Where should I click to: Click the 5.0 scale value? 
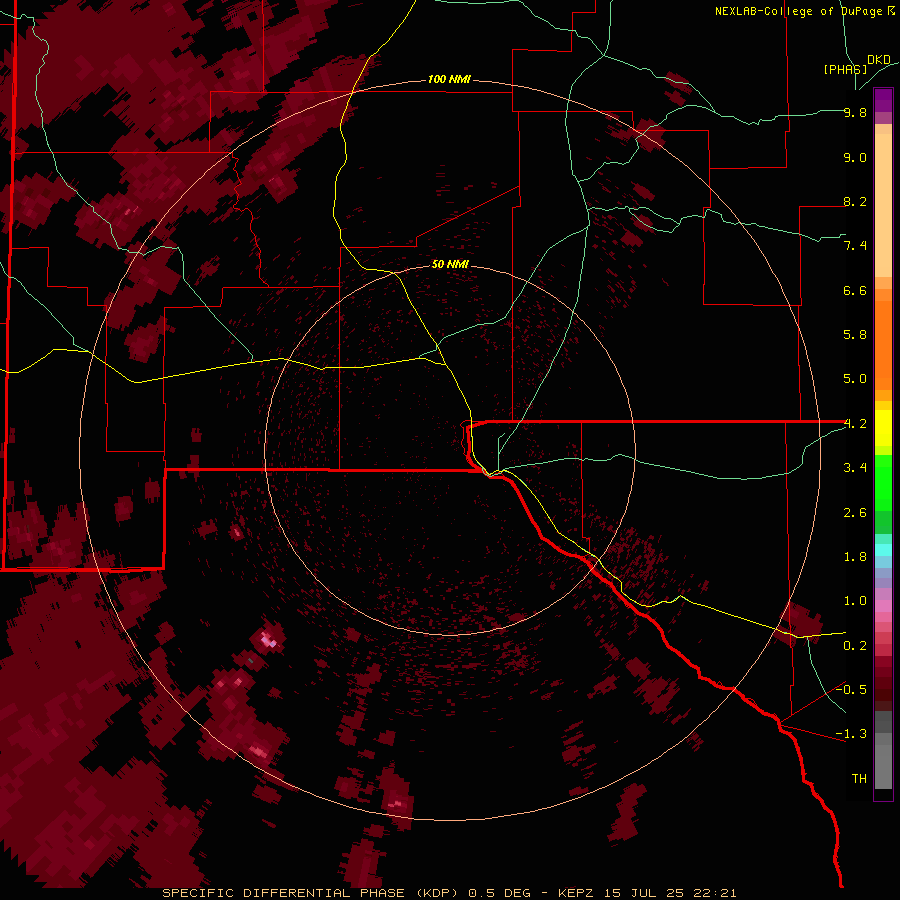(855, 379)
